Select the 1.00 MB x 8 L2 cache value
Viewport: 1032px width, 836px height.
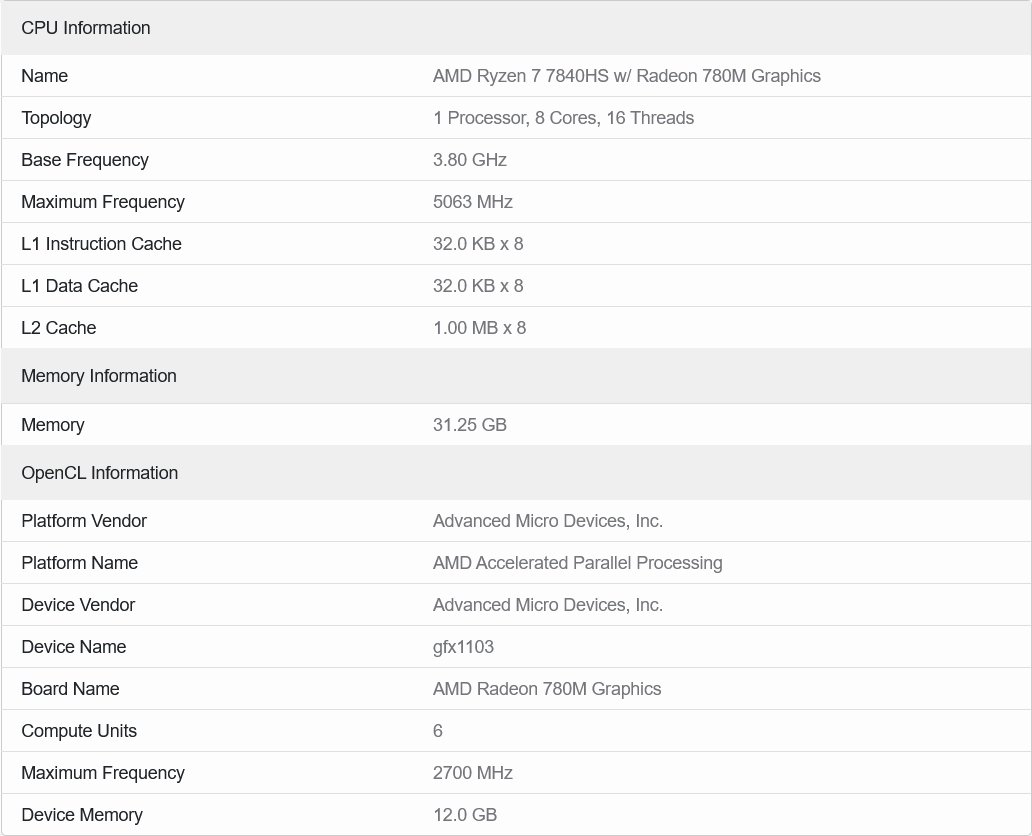[x=479, y=328]
